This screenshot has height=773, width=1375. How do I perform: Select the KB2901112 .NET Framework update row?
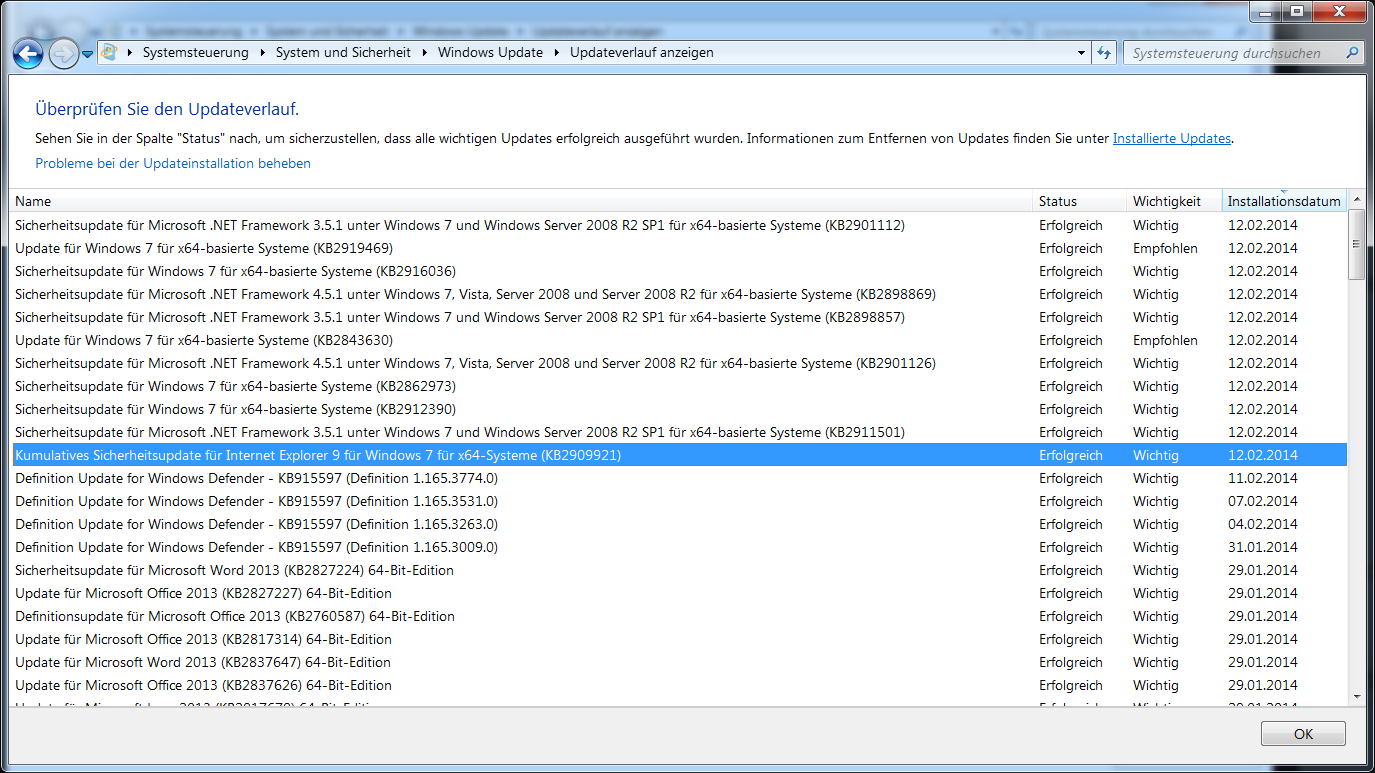coord(679,225)
